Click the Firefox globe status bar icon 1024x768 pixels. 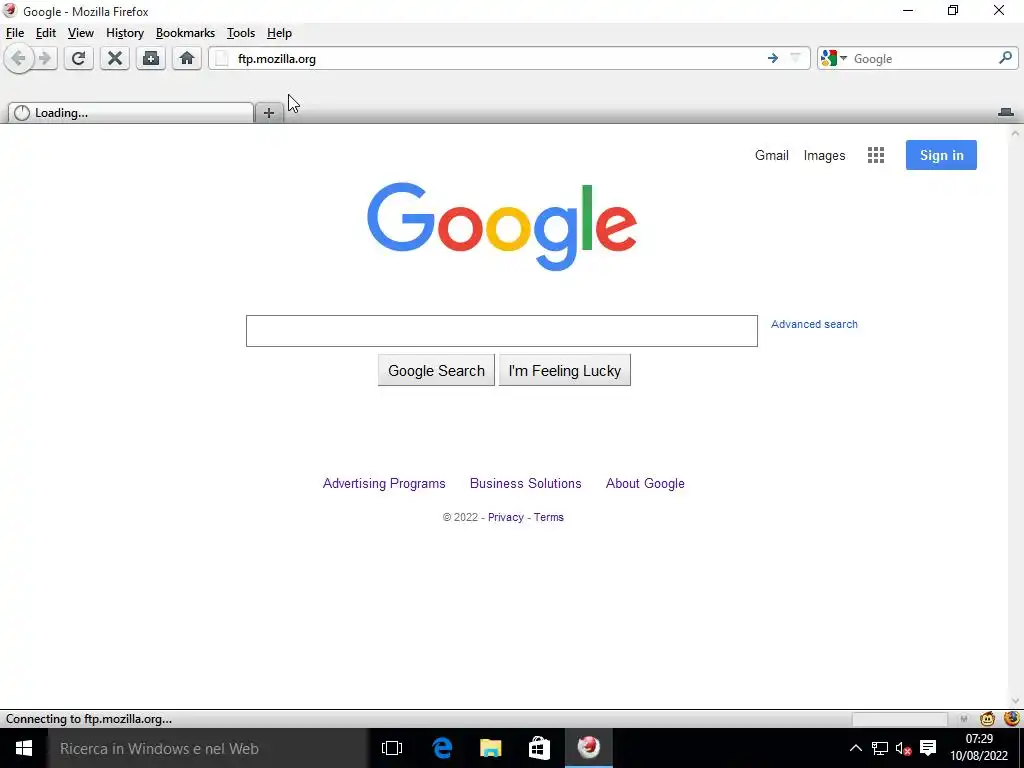pyautogui.click(x=1012, y=718)
